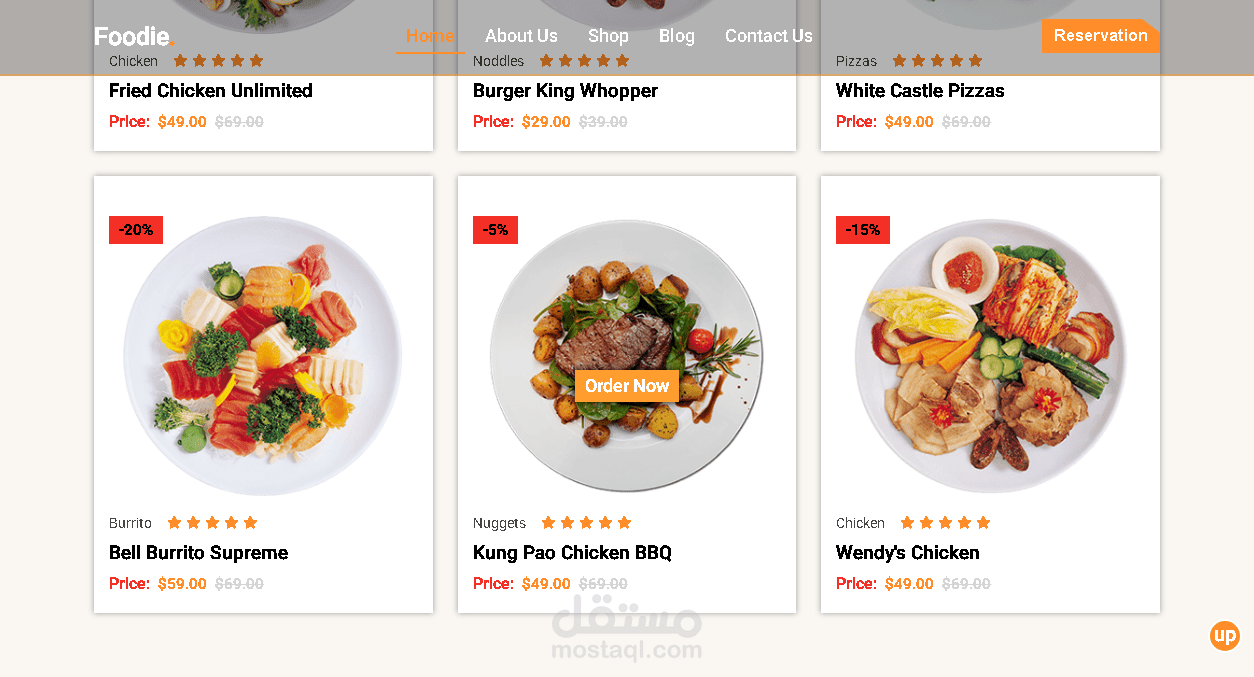Viewport: 1254px width, 677px height.
Task: Open the Home menu item
Action: point(430,36)
